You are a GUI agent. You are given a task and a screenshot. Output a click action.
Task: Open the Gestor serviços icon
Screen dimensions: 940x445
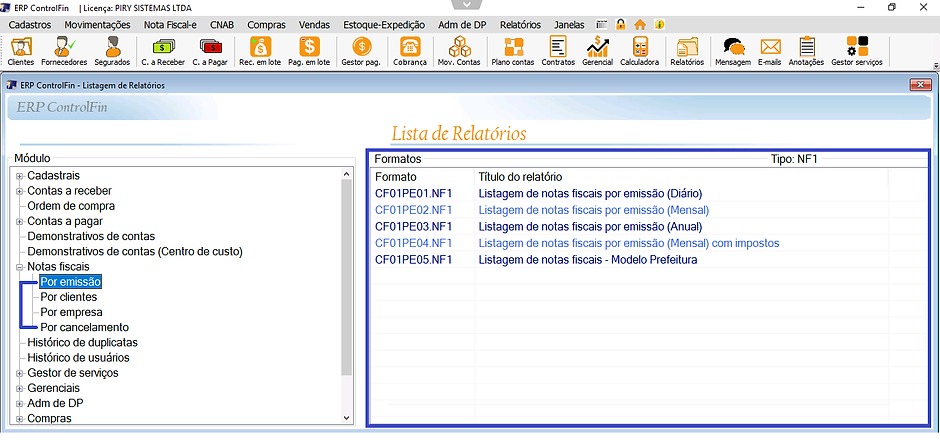click(x=857, y=51)
